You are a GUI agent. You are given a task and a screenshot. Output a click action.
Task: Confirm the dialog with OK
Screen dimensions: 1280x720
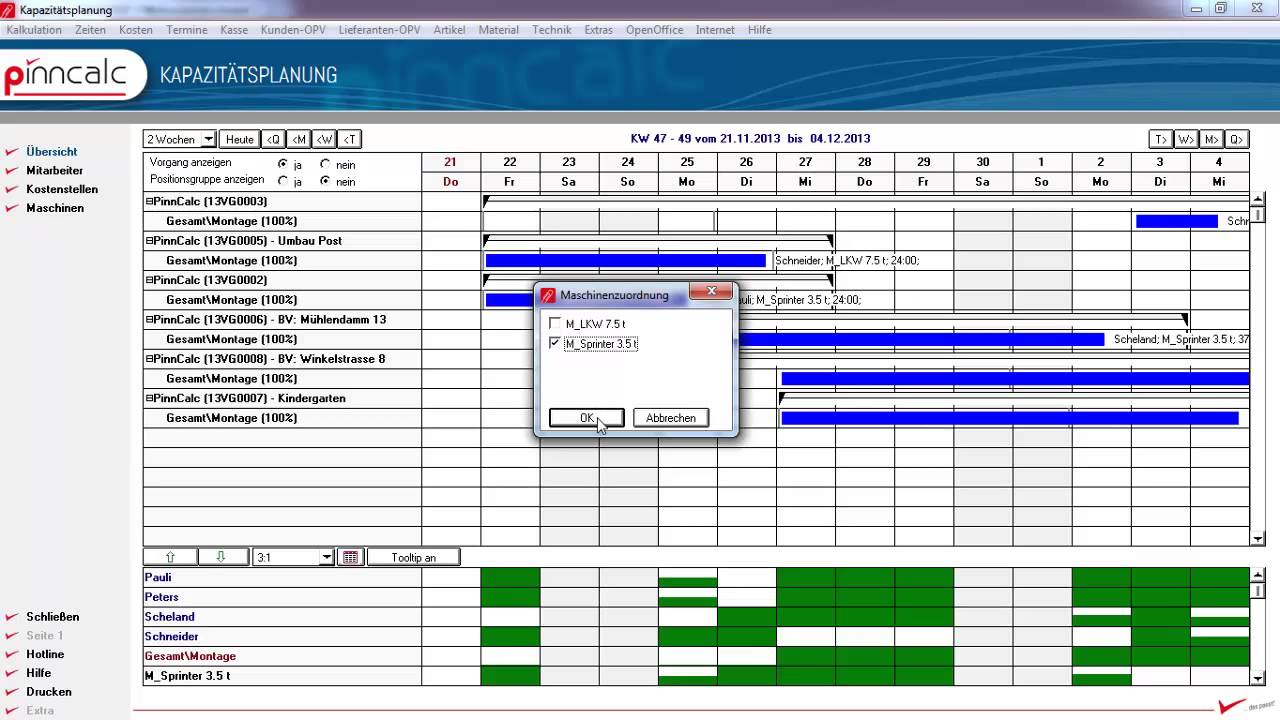coord(586,418)
